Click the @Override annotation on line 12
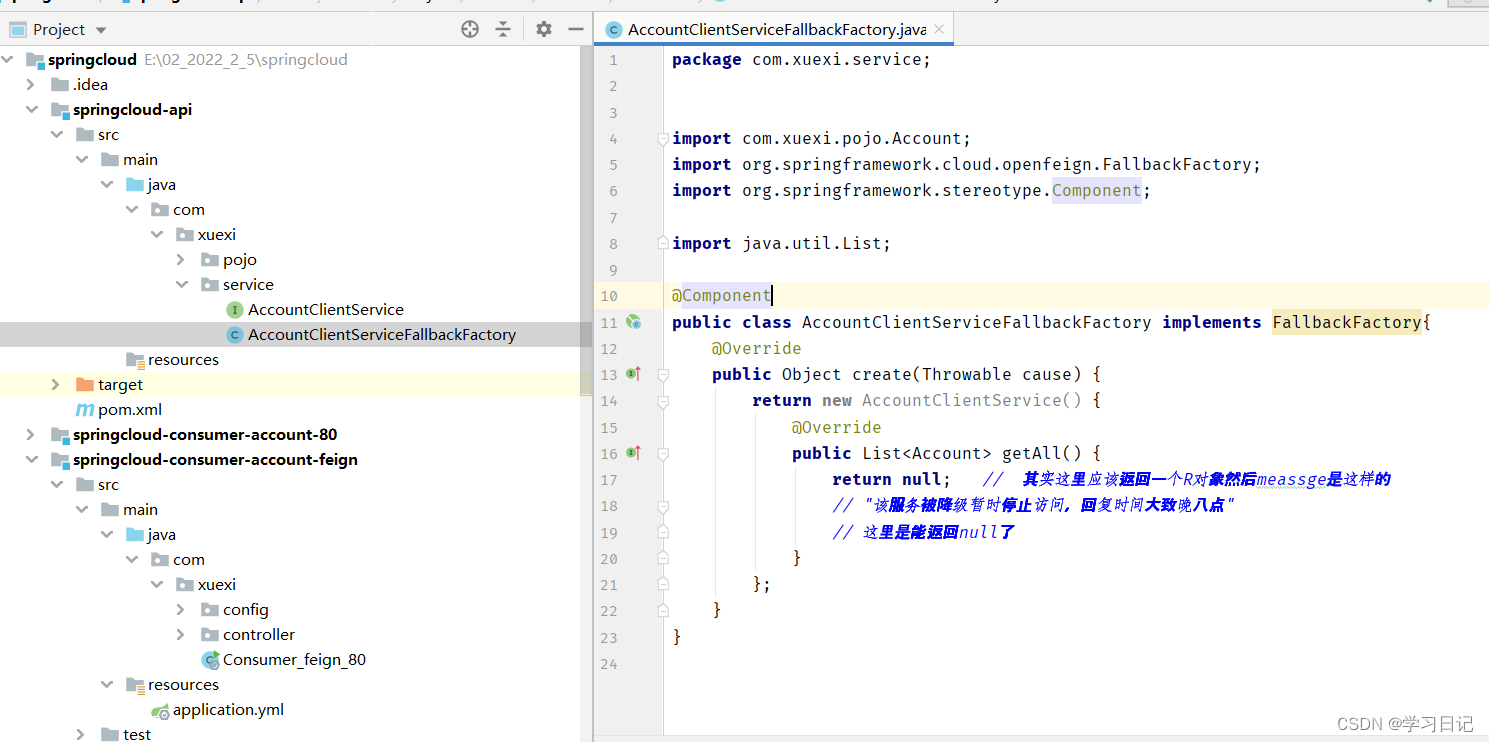 [756, 348]
